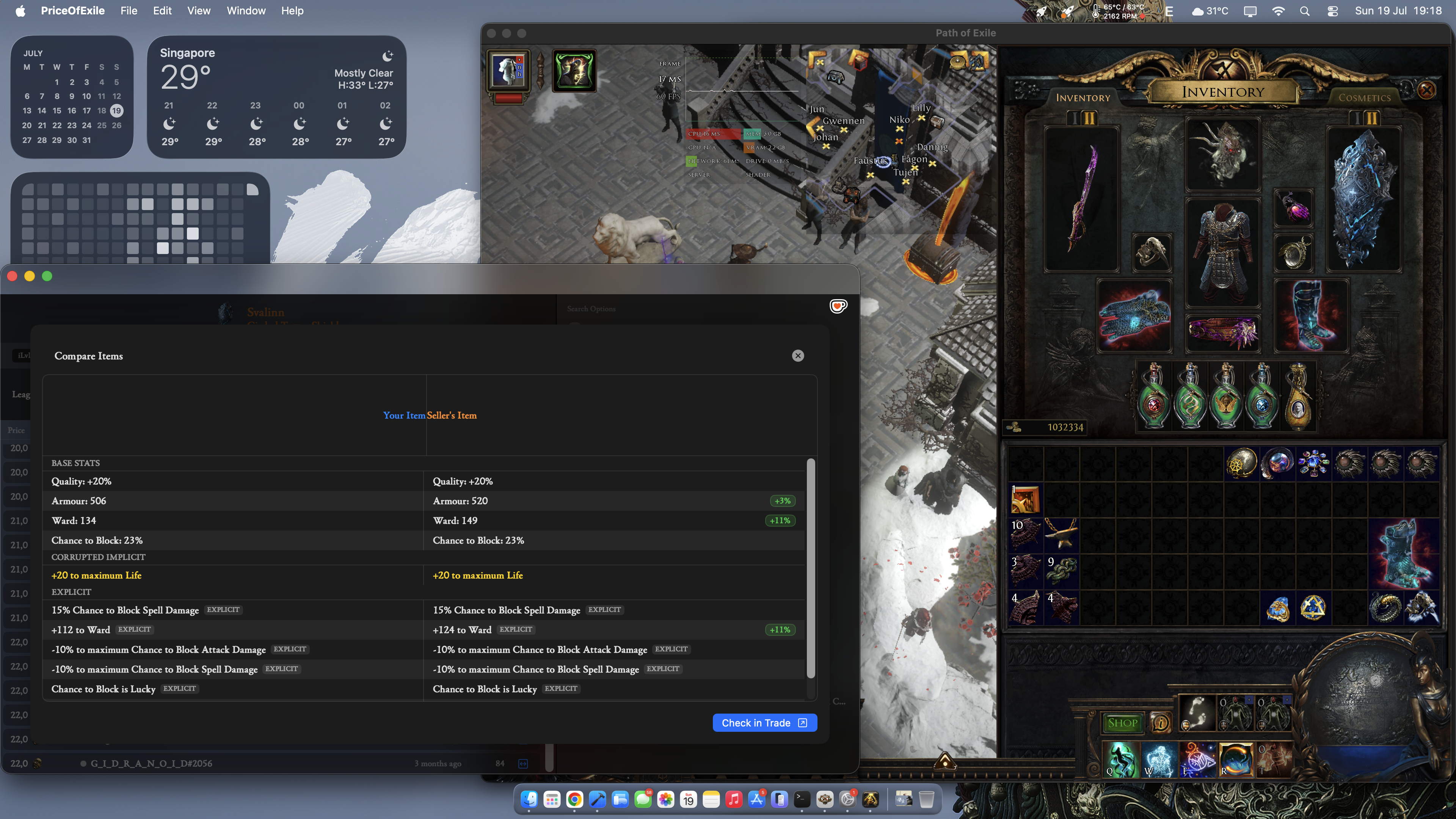Click the footprints move skill icon
The image size is (1456, 819).
[x=1197, y=713]
